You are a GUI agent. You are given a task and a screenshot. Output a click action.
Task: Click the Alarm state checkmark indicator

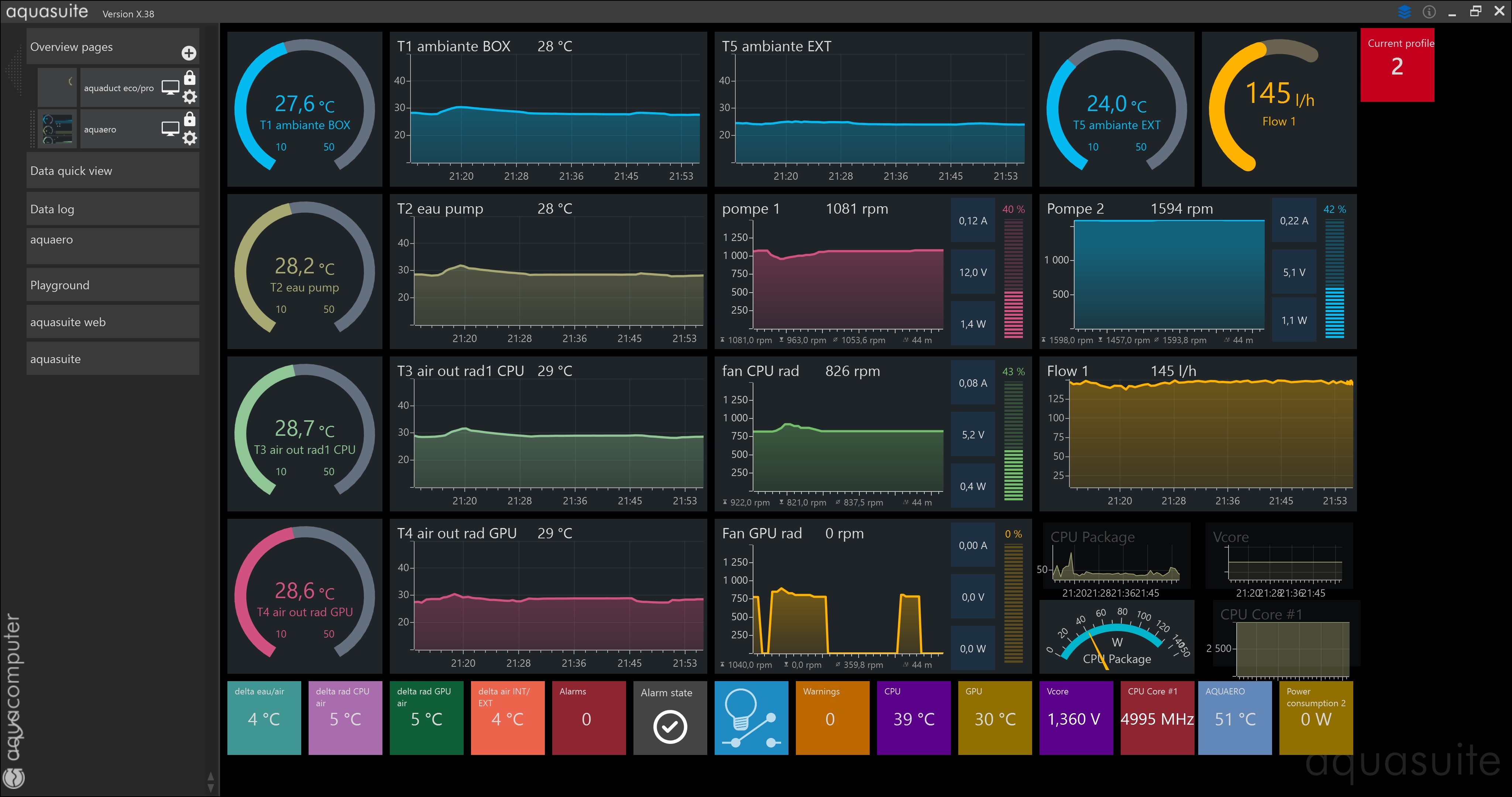[670, 726]
